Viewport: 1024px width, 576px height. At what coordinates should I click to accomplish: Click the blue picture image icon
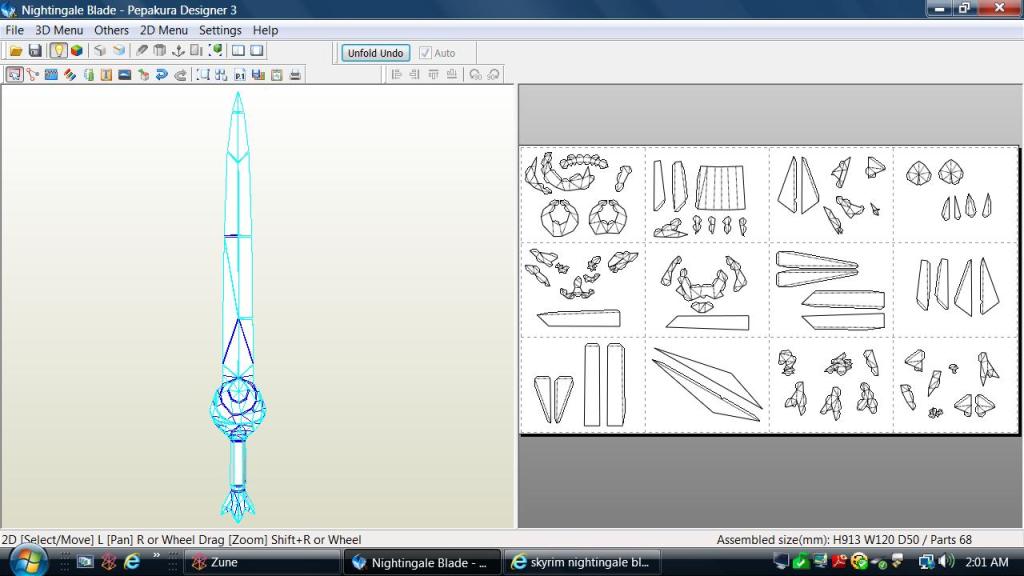click(x=125, y=75)
